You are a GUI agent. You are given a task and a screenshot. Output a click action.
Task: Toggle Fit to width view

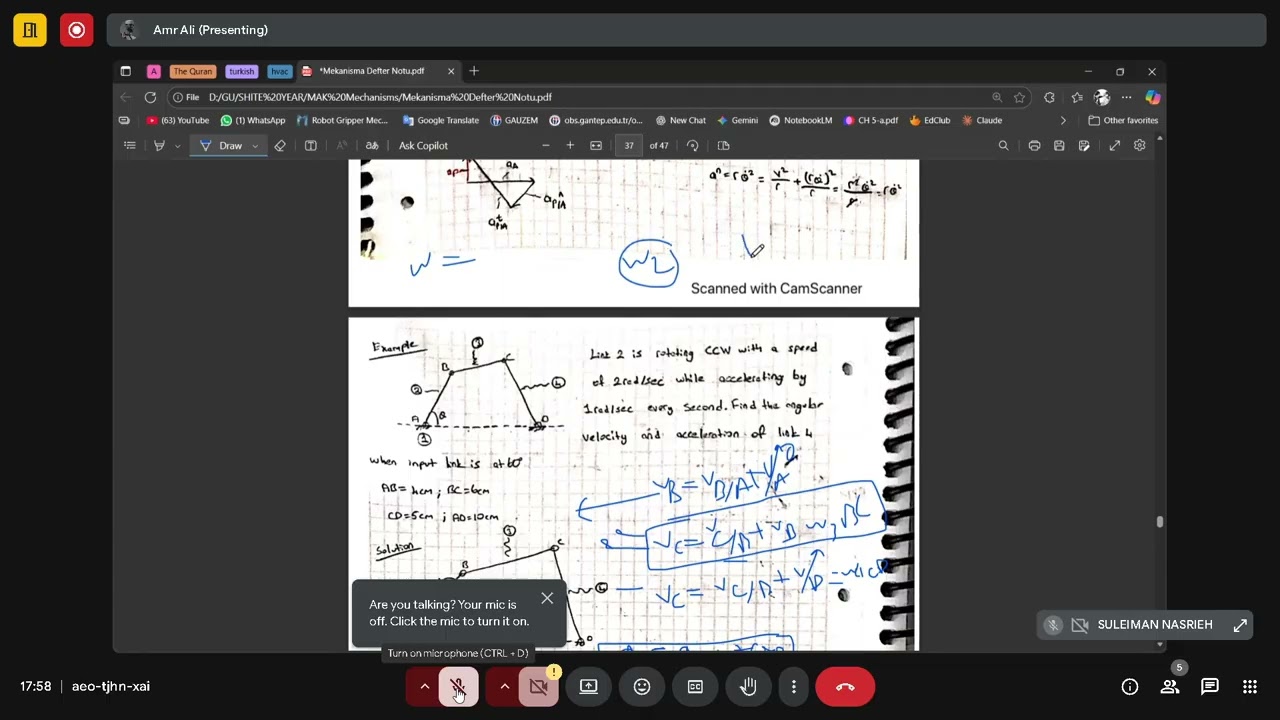pos(596,146)
